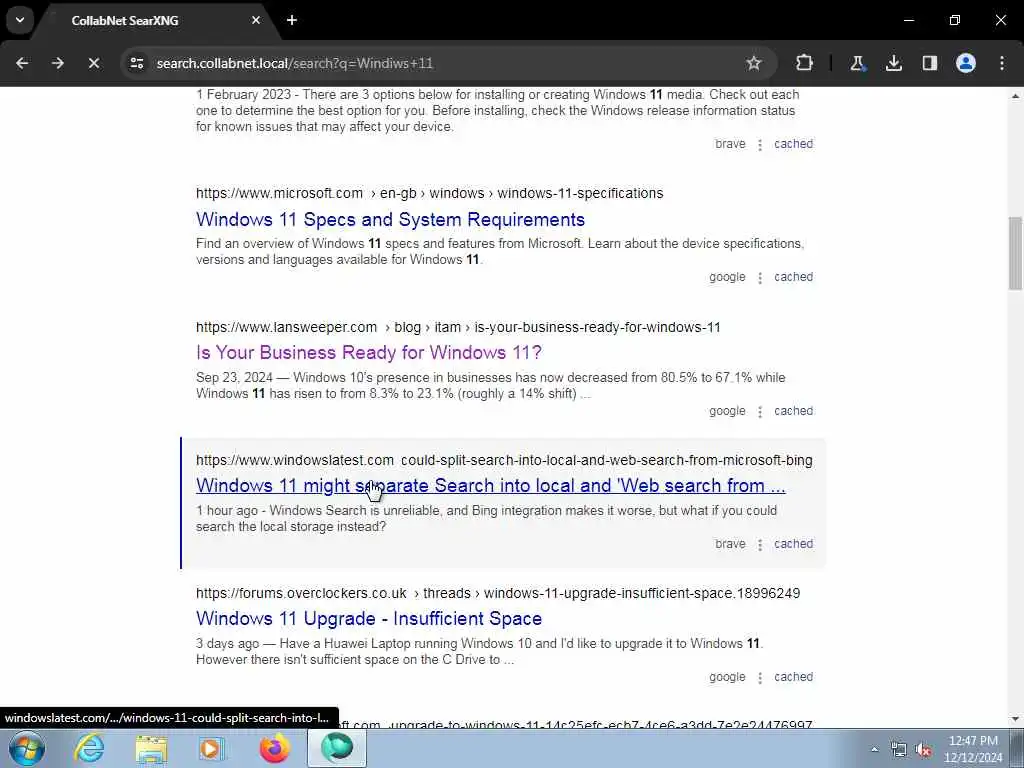Click the scrollbar up arrow
The image size is (1024, 768).
(x=1015, y=96)
